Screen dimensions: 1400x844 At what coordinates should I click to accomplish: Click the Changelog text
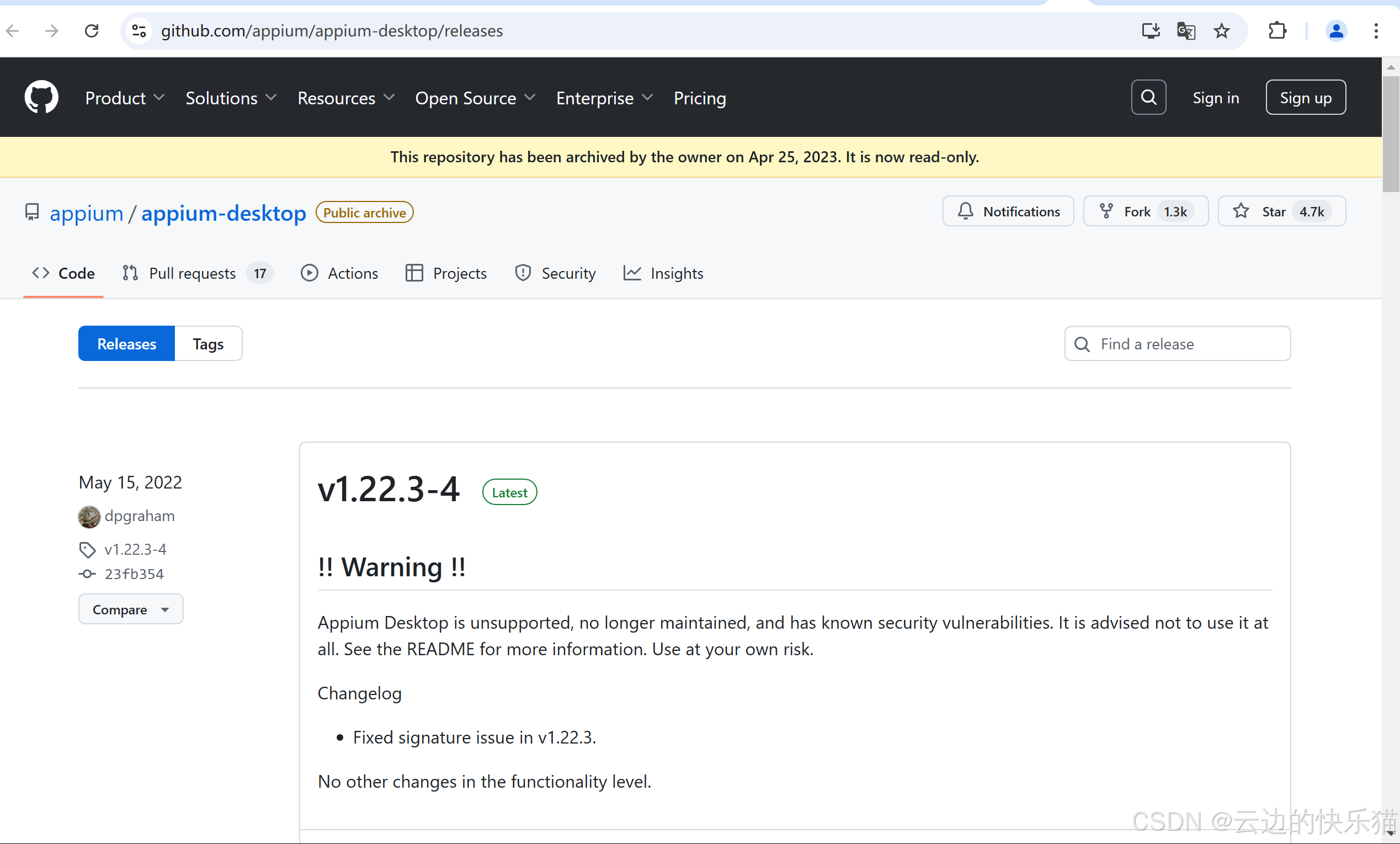pyautogui.click(x=359, y=693)
